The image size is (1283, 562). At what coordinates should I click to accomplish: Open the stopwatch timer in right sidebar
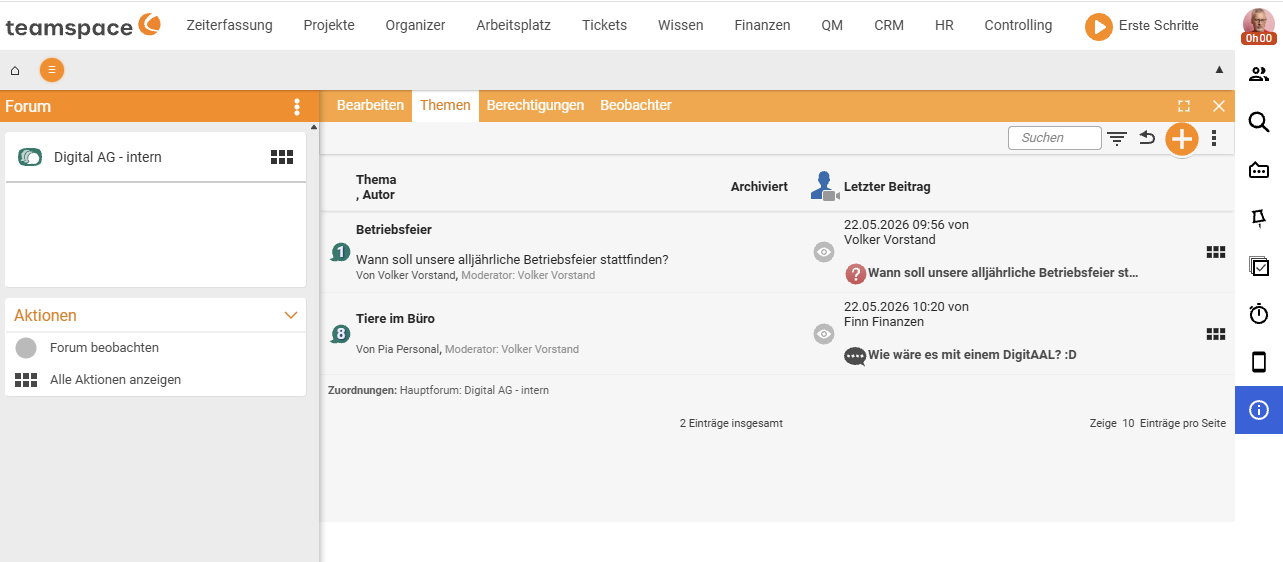pos(1259,314)
